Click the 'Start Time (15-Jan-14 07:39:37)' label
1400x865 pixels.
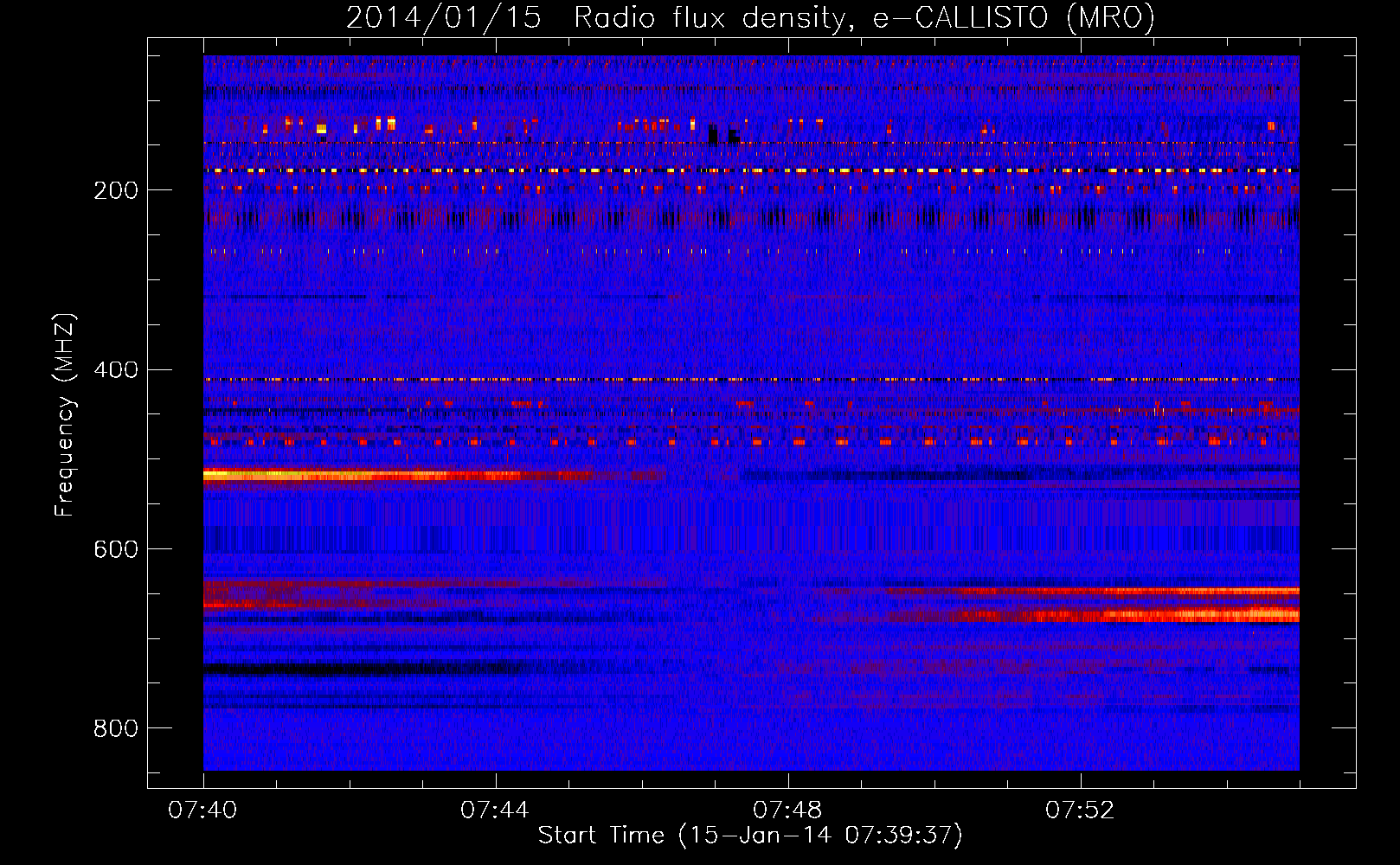(x=750, y=836)
